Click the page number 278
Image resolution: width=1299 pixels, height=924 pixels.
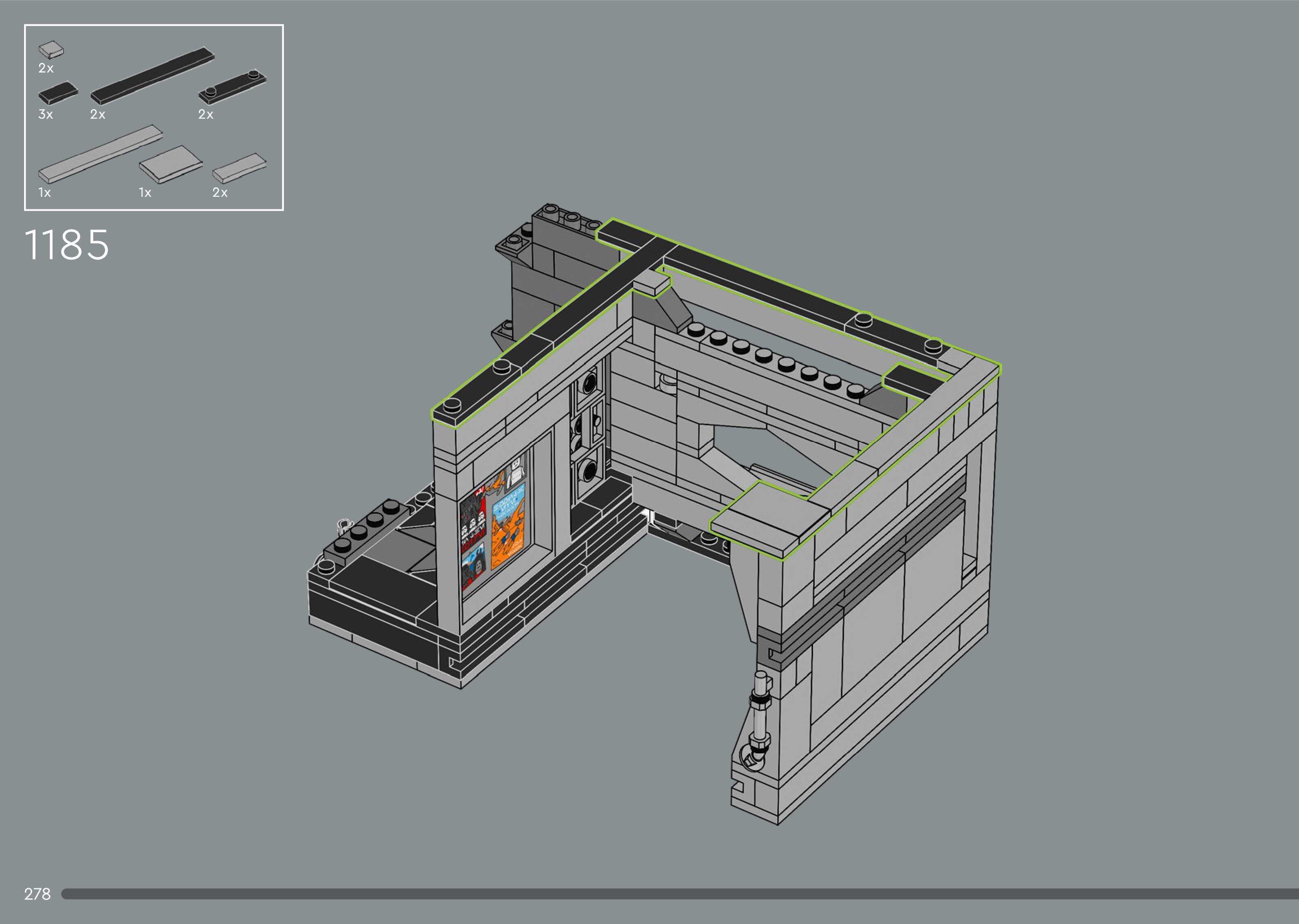[x=37, y=894]
